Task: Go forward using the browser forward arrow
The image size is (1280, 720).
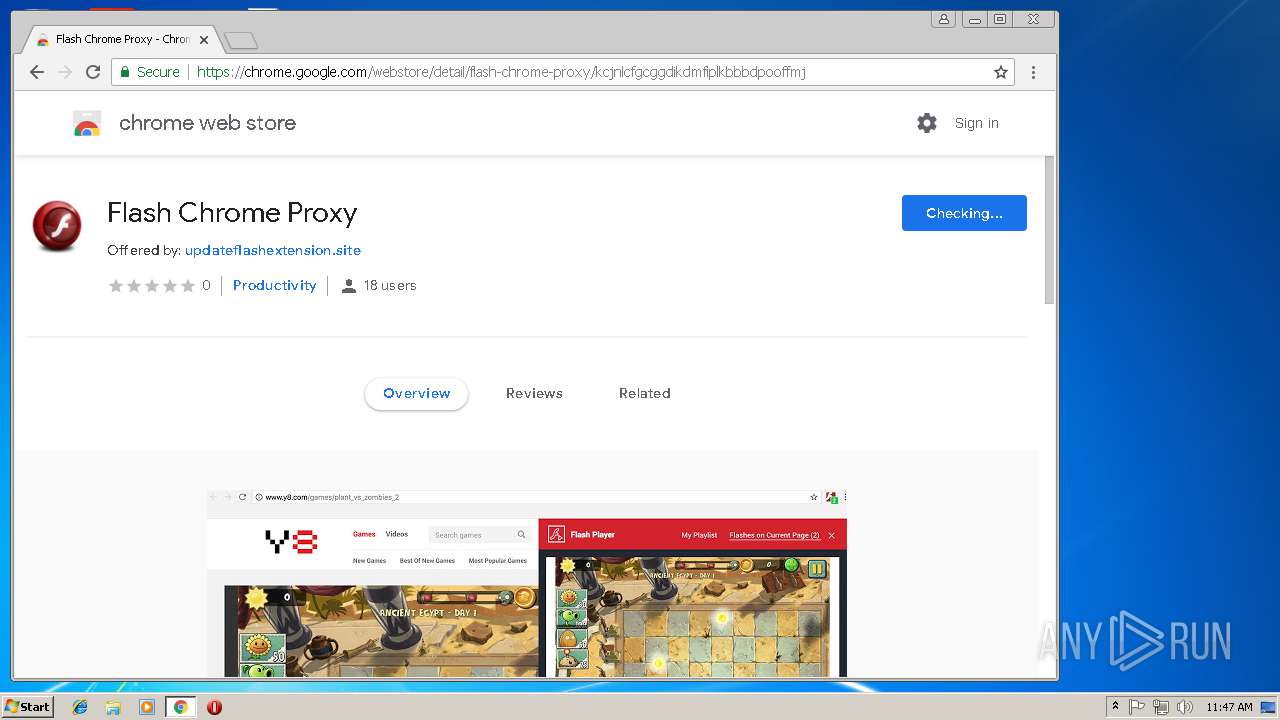Action: (x=65, y=72)
